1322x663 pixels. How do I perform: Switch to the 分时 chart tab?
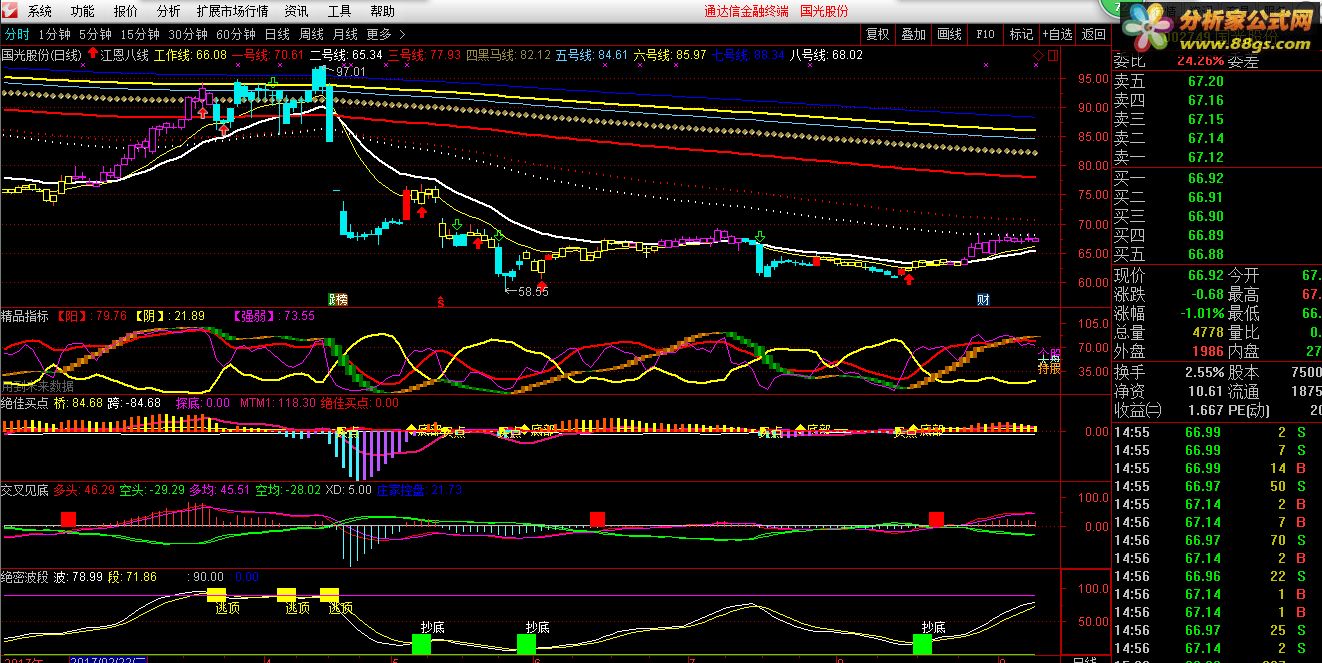(x=16, y=34)
